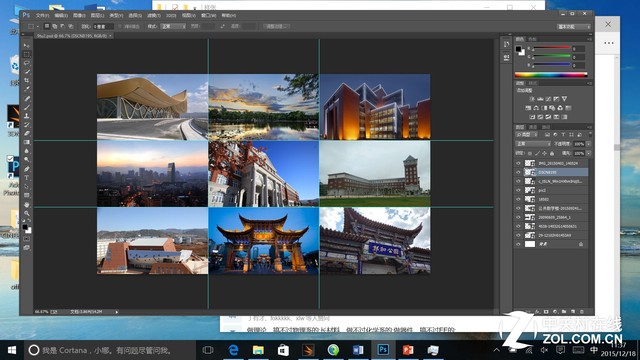
Task: Select the Horizontal Type tool
Action: [x=27, y=178]
